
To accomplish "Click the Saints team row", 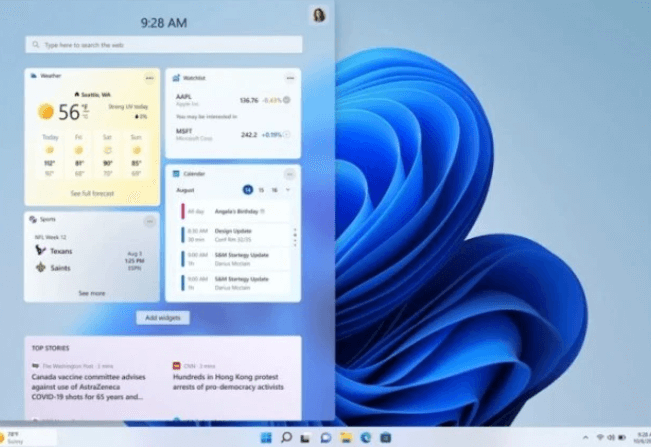I will pos(53,268).
